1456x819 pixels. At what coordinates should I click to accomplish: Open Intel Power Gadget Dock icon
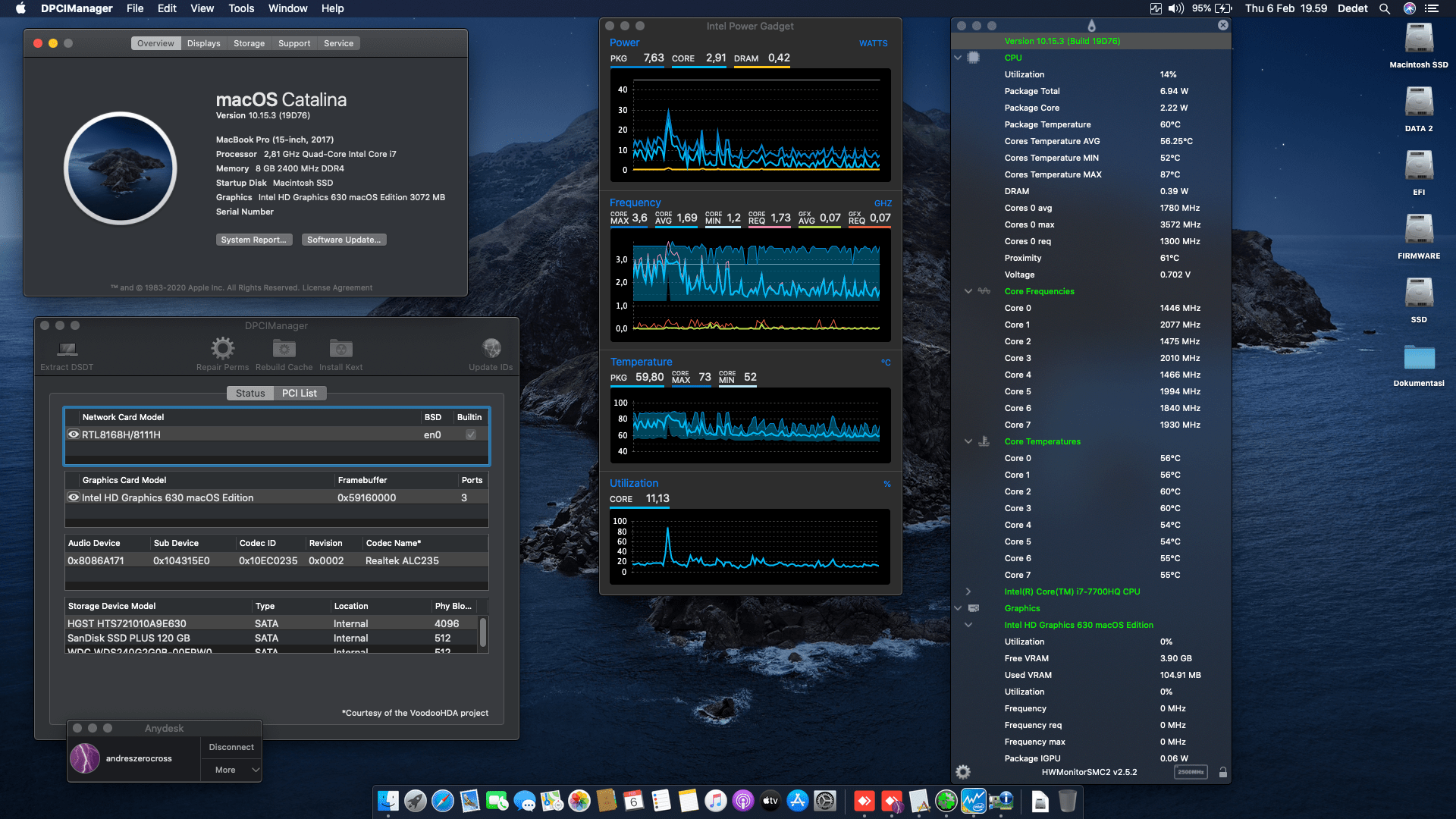click(x=974, y=801)
